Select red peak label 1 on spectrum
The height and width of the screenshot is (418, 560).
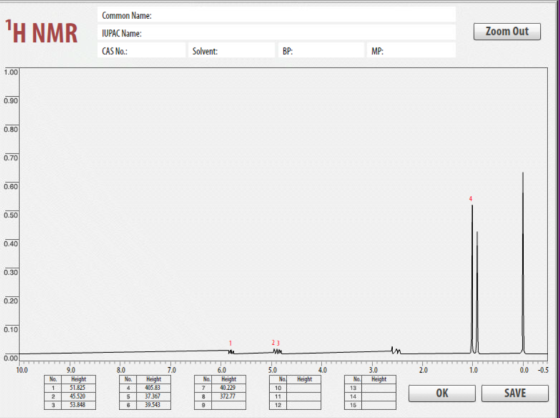coord(230,343)
